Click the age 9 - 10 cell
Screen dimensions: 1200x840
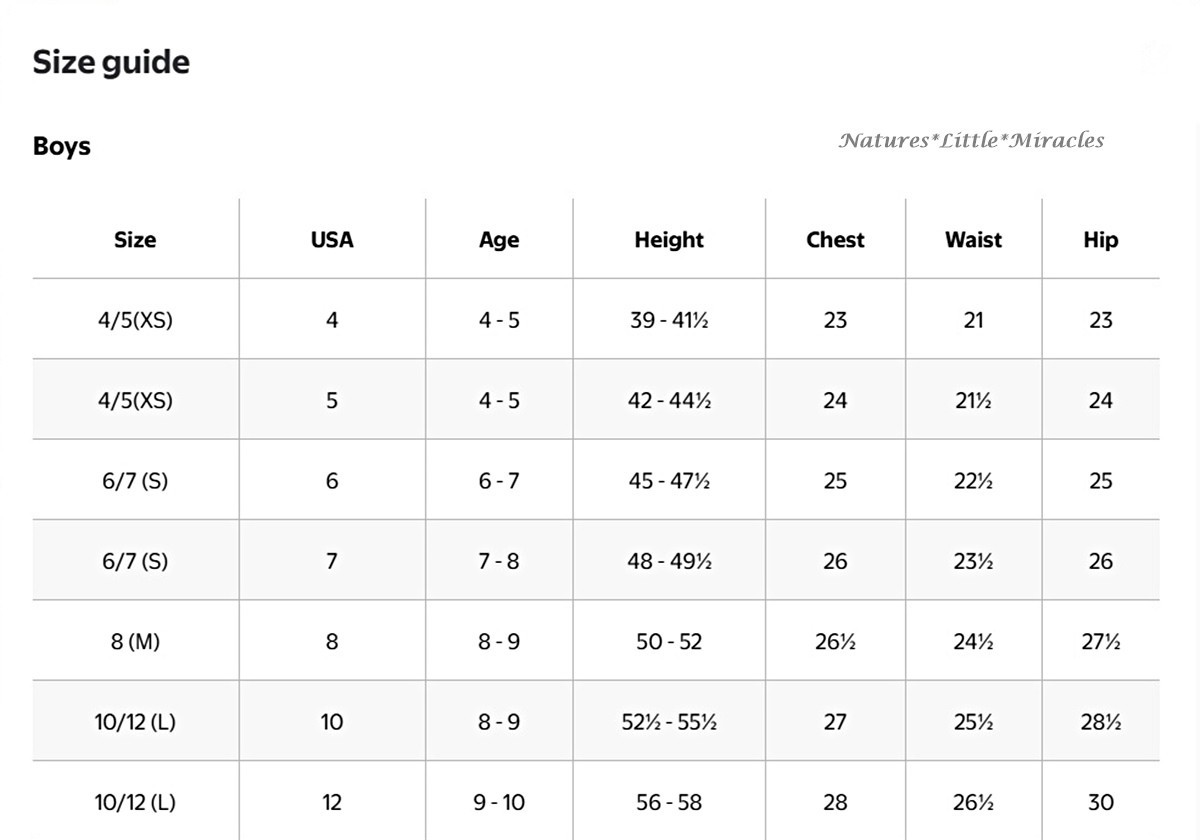click(499, 802)
